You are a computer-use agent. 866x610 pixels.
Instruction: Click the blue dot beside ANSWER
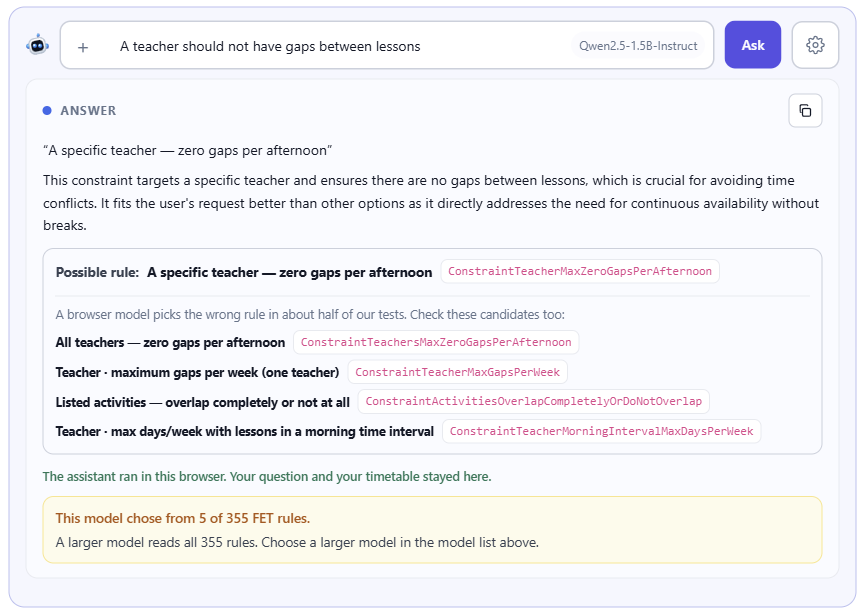tap(47, 111)
